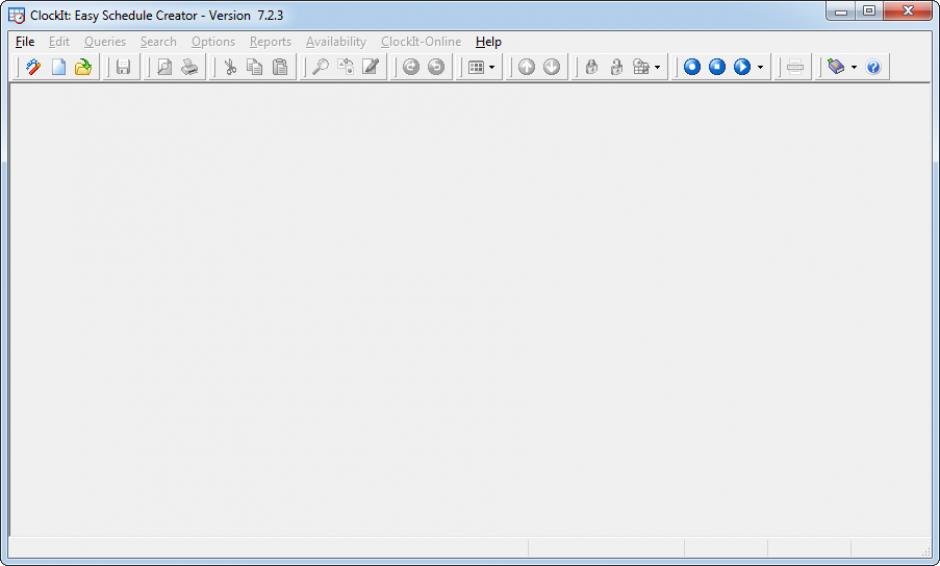Maximize the ClockIt window
The height and width of the screenshot is (566, 940).
click(x=869, y=11)
